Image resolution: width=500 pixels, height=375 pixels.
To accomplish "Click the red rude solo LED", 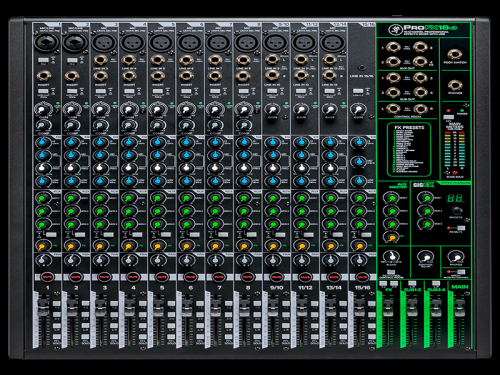I will pyautogui.click(x=454, y=173).
